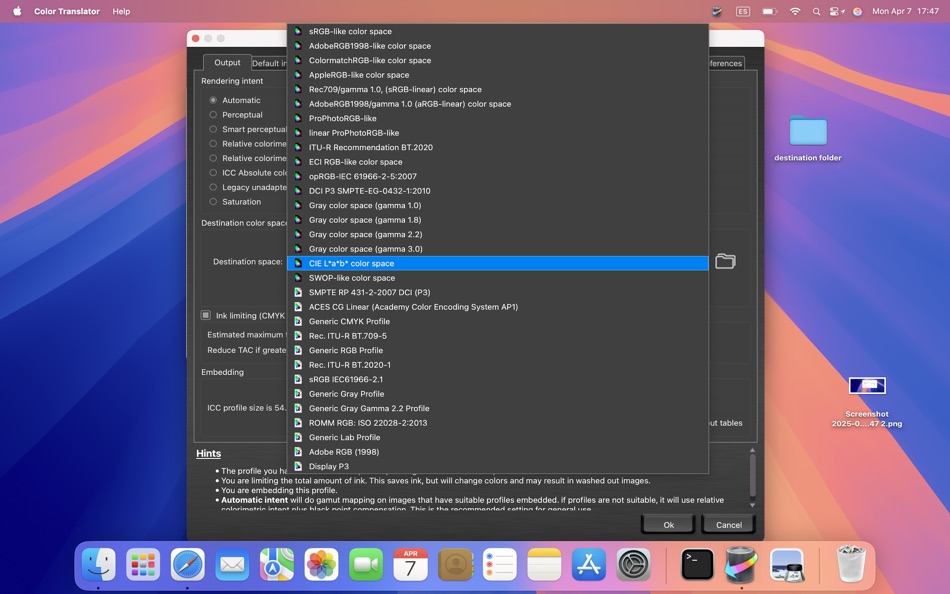Viewport: 950px width, 594px height.
Task: Switch to the Output tab
Action: [x=227, y=62]
